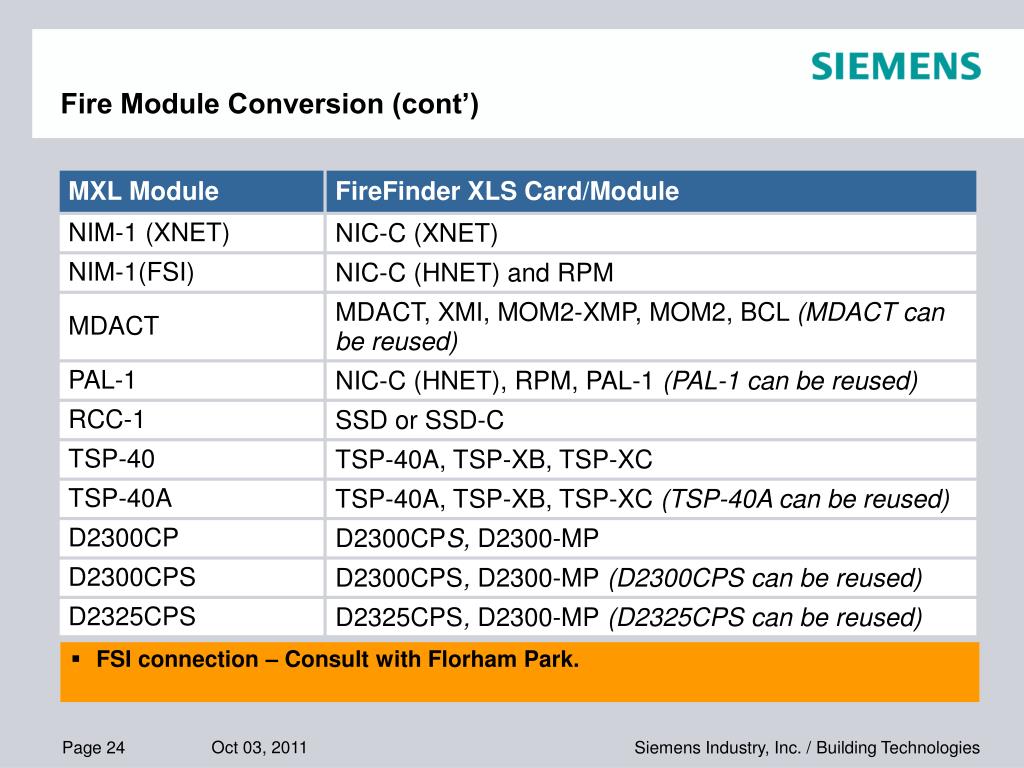Select the 'MDACT' cell in MXL column
Viewport: 1024px width, 768px height.
[x=191, y=326]
